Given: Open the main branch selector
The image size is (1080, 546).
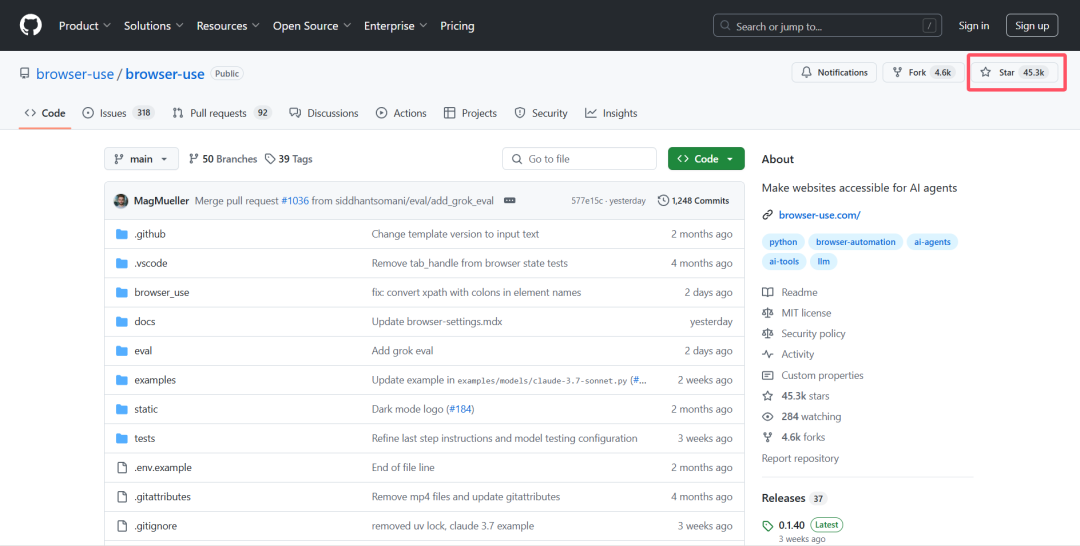Looking at the screenshot, I should coord(141,159).
